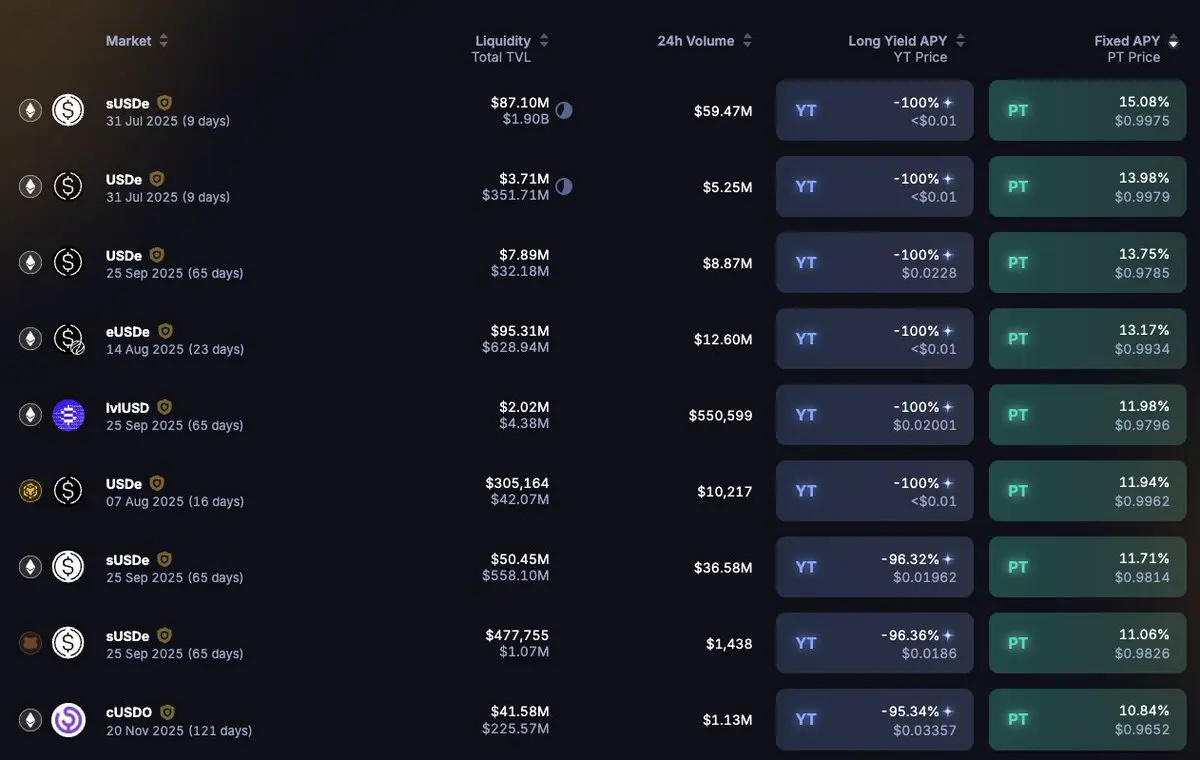Open YT -96.36% for sUSDe with $477,755 liquidity
The width and height of the screenshot is (1200, 760).
coord(875,643)
